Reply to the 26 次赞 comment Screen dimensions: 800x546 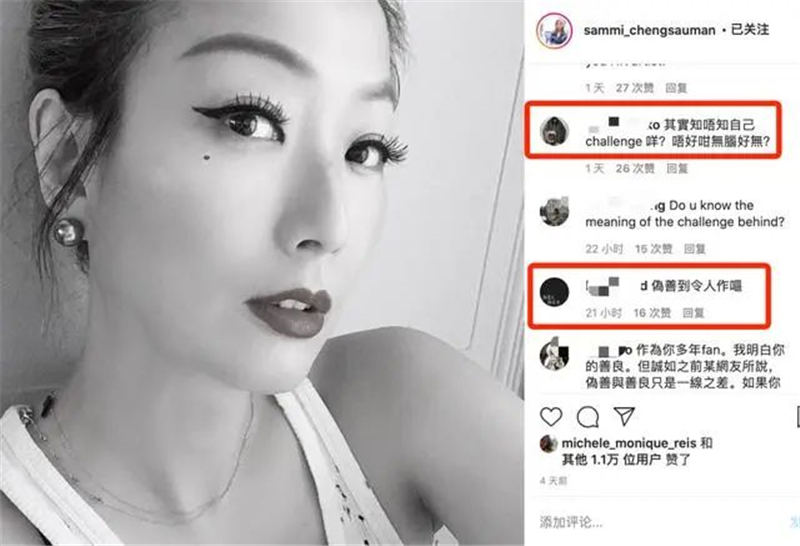(x=677, y=168)
